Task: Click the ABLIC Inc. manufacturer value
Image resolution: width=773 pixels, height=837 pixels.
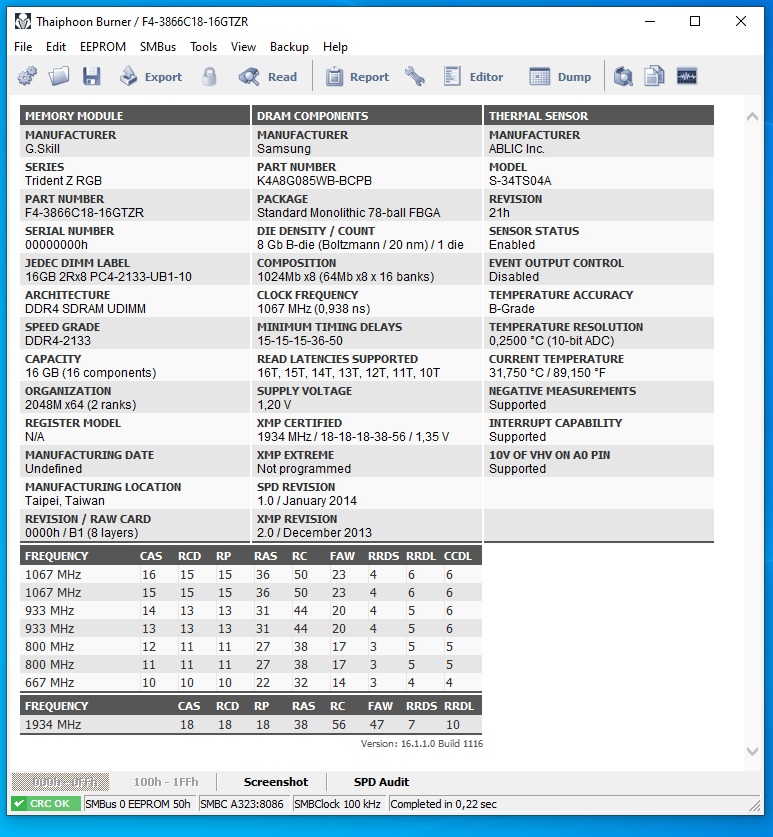Action: pyautogui.click(x=517, y=149)
